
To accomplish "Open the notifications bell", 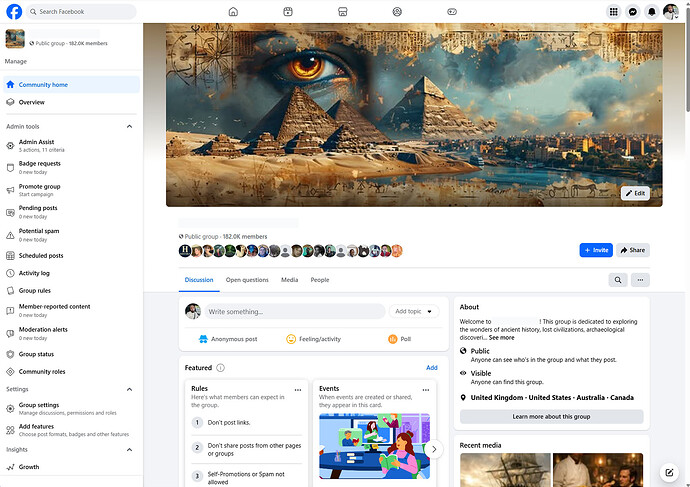I will coord(652,12).
